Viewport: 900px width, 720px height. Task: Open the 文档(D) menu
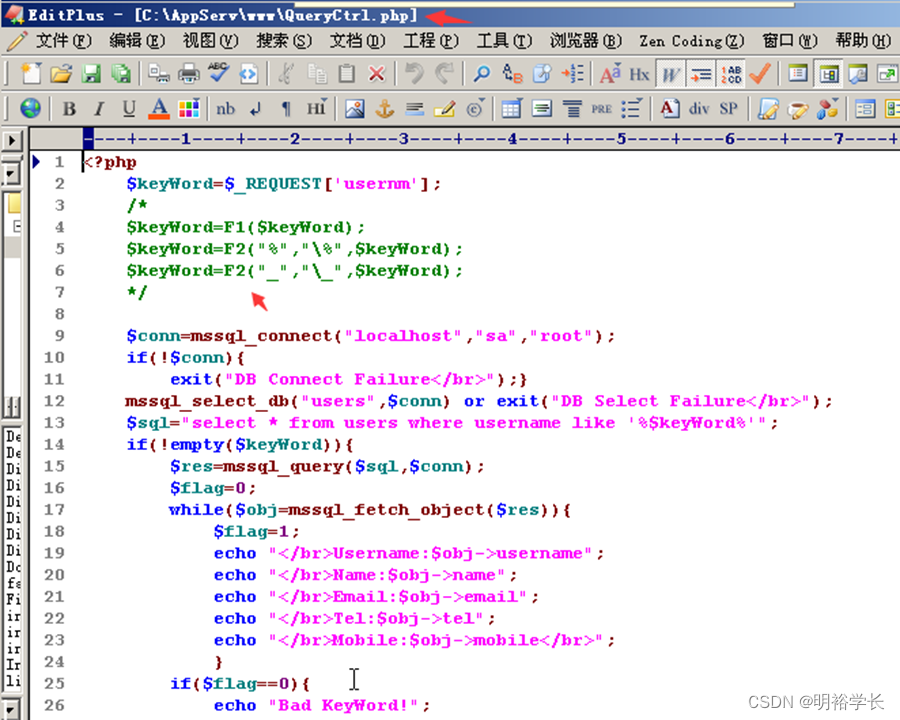point(357,41)
